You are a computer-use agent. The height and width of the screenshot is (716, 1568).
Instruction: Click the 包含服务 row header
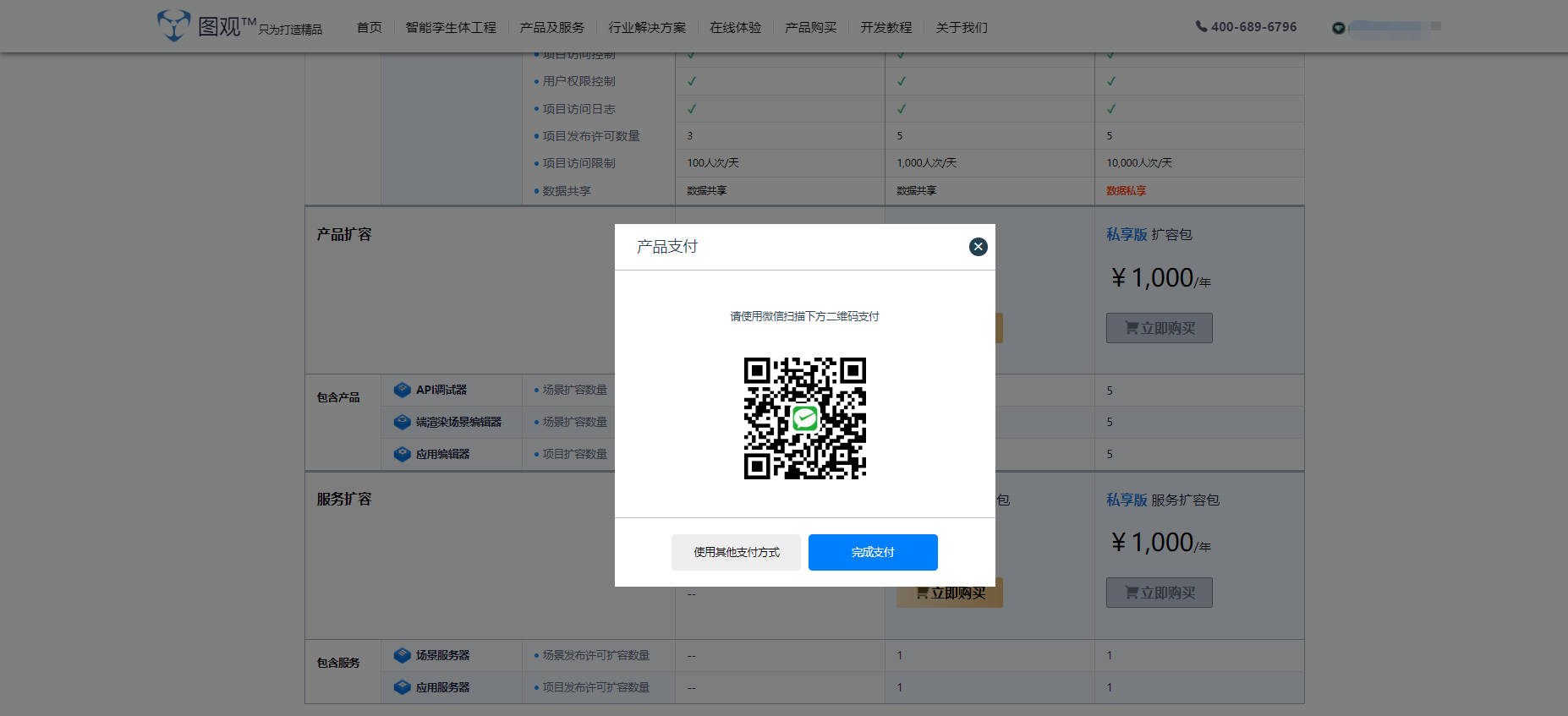338,663
